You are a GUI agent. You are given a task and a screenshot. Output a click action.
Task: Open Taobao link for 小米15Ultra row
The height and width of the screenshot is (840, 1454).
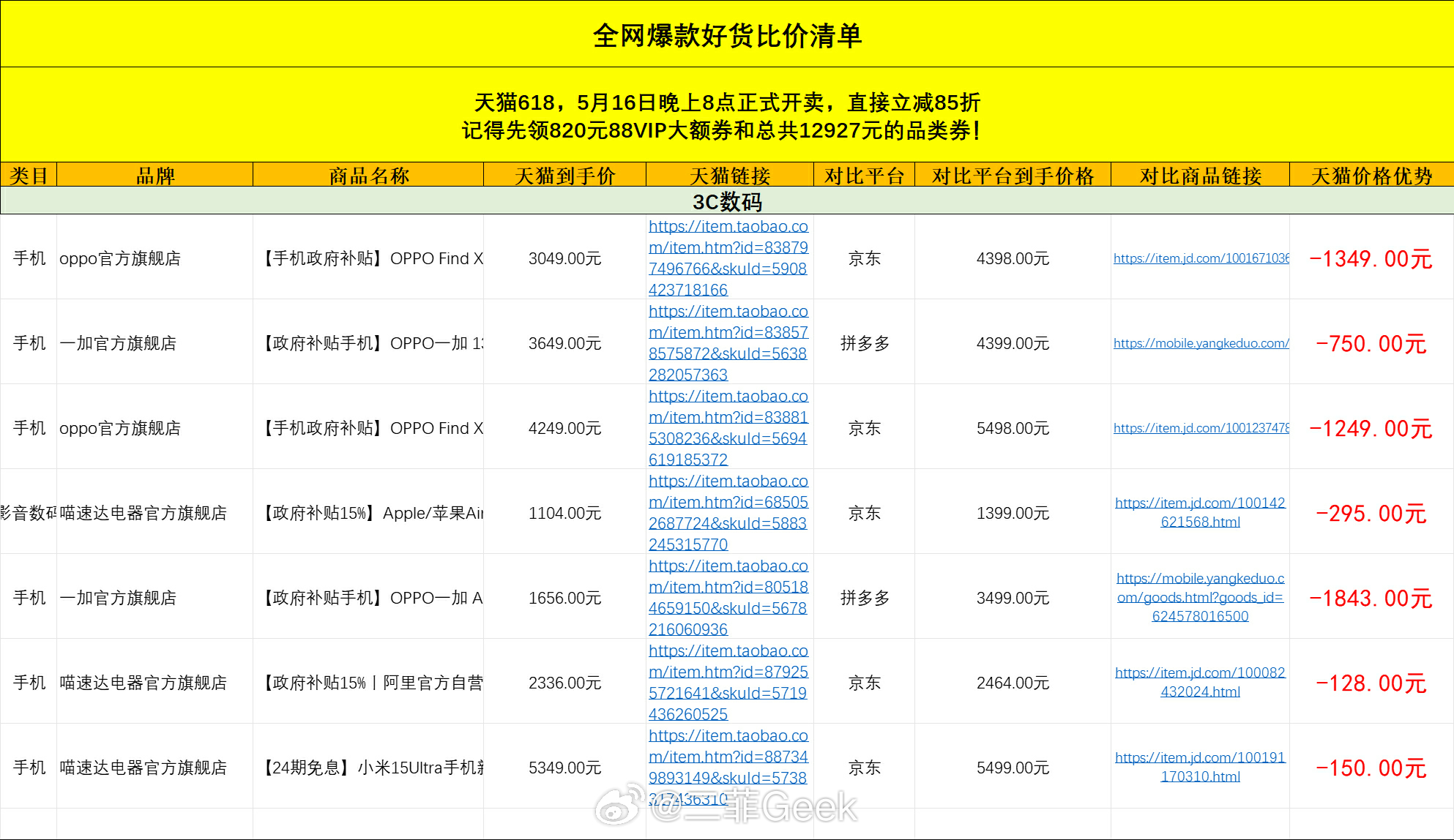728,767
